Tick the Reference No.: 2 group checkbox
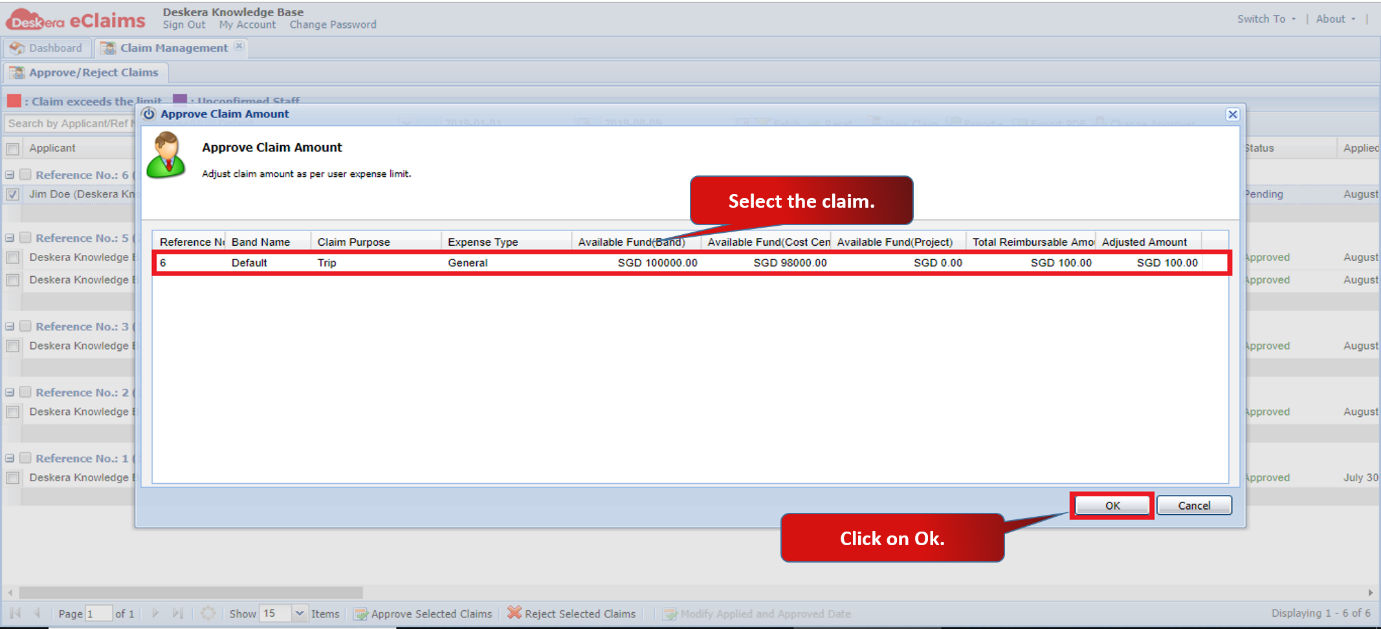The width and height of the screenshot is (1381, 629). (x=26, y=392)
